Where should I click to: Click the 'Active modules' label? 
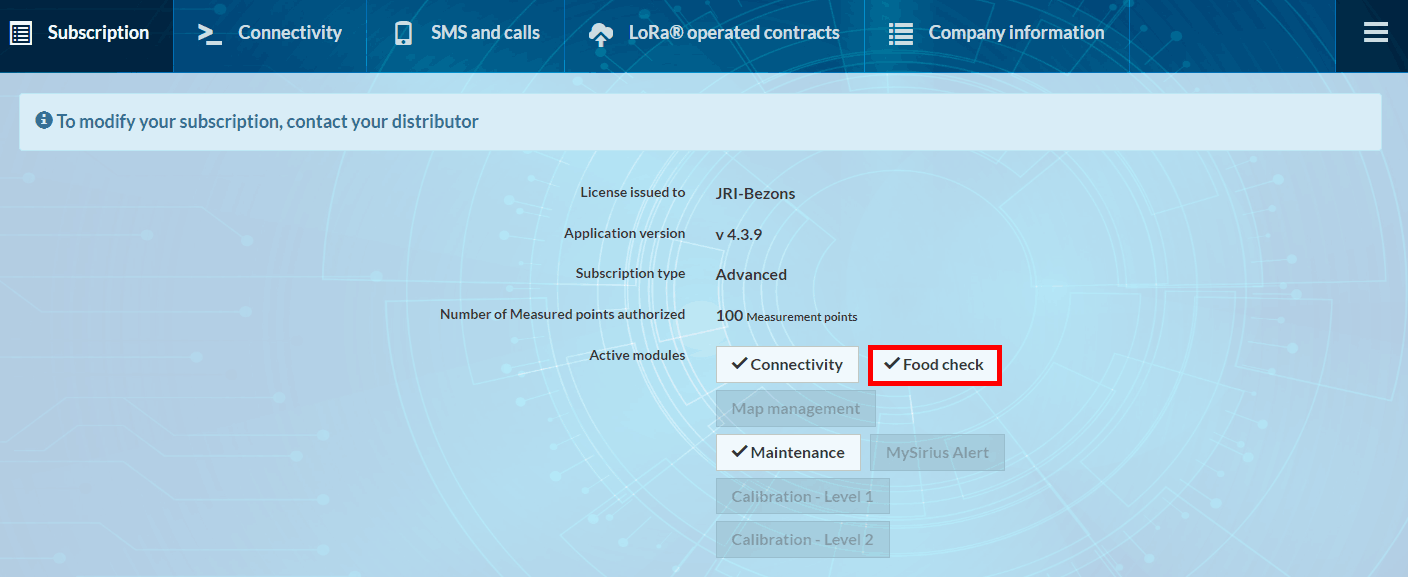[637, 355]
